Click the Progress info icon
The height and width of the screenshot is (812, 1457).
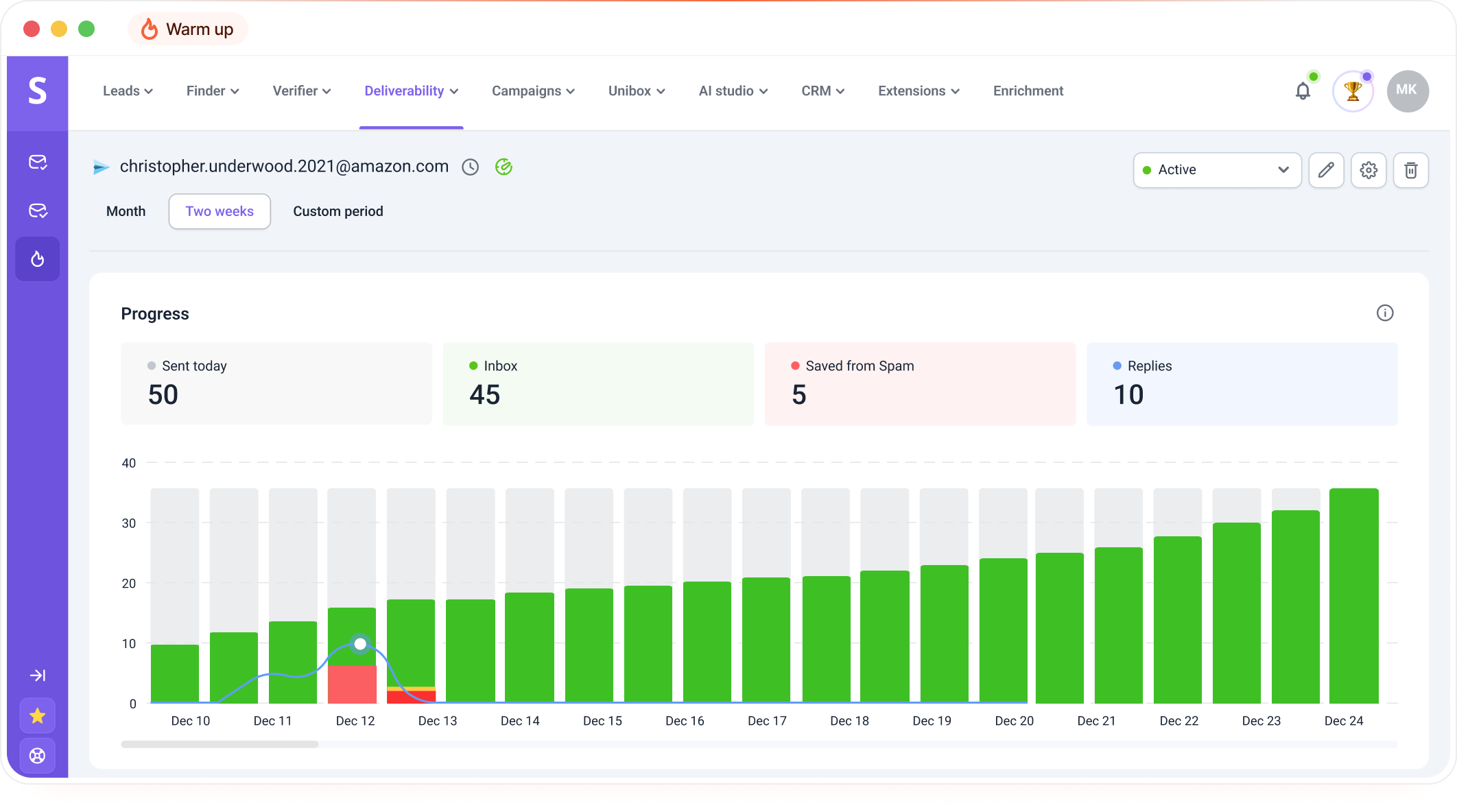pos(1385,313)
